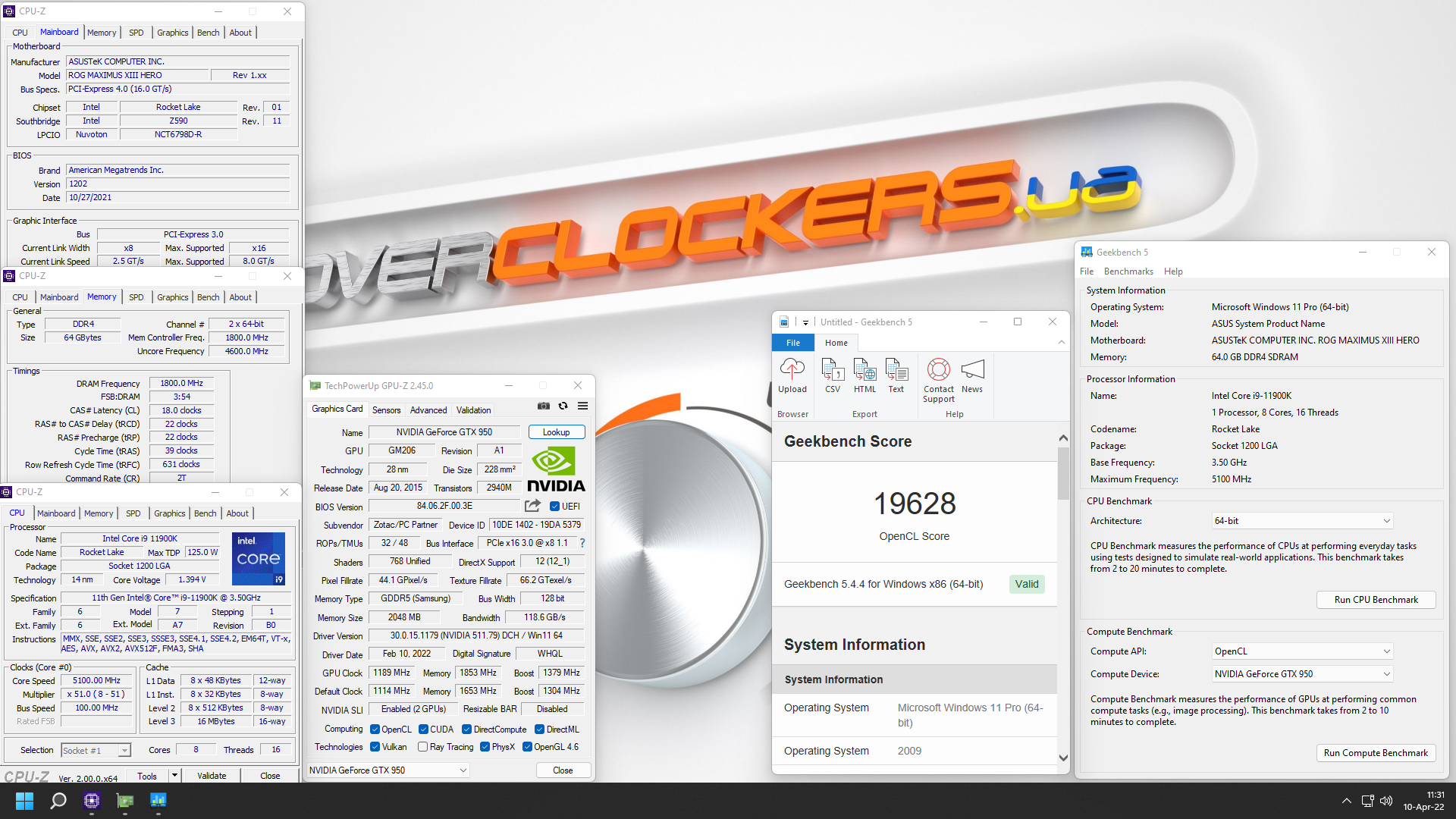This screenshot has height=819, width=1456.
Task: Switch to the GPU-Z Advanced tab
Action: [428, 410]
